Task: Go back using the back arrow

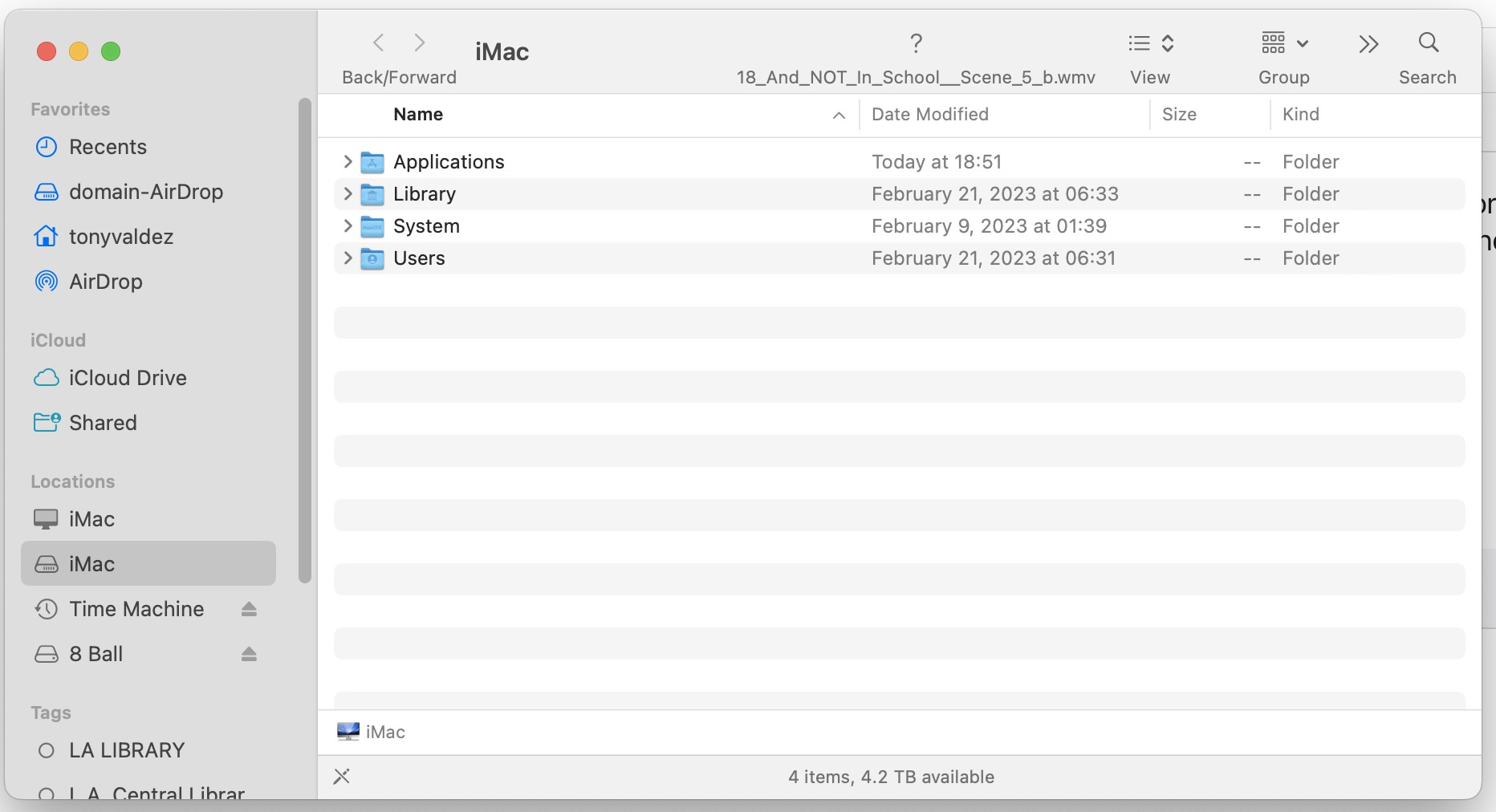Action: pyautogui.click(x=379, y=43)
